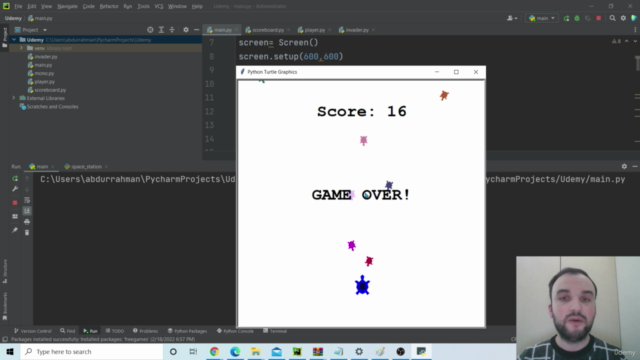Stop execution with top toolbar red square
640x360 pixels.
pyautogui.click(x=598, y=18)
